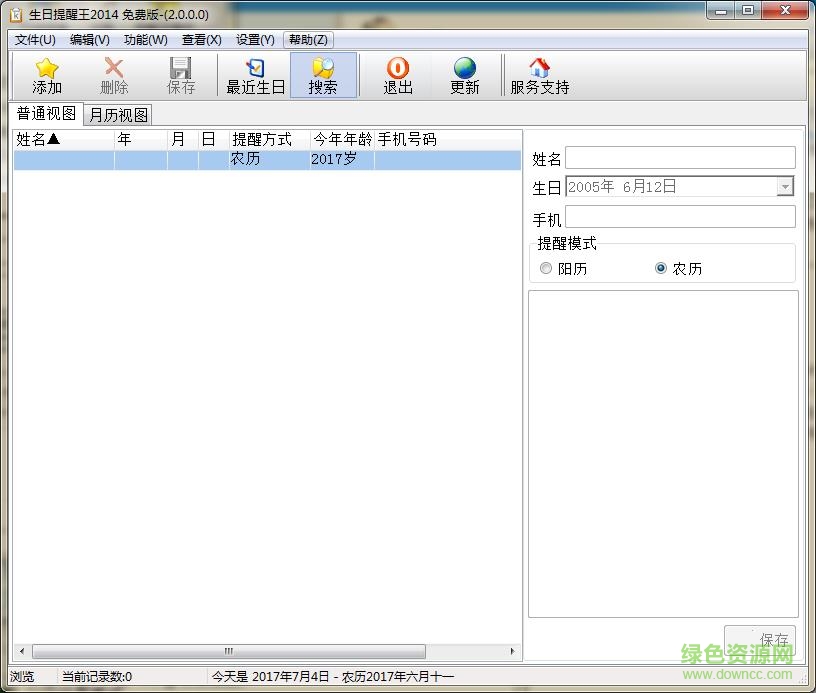Select the 农历 (lunar calendar) radio button
The image size is (816, 693).
[x=660, y=268]
